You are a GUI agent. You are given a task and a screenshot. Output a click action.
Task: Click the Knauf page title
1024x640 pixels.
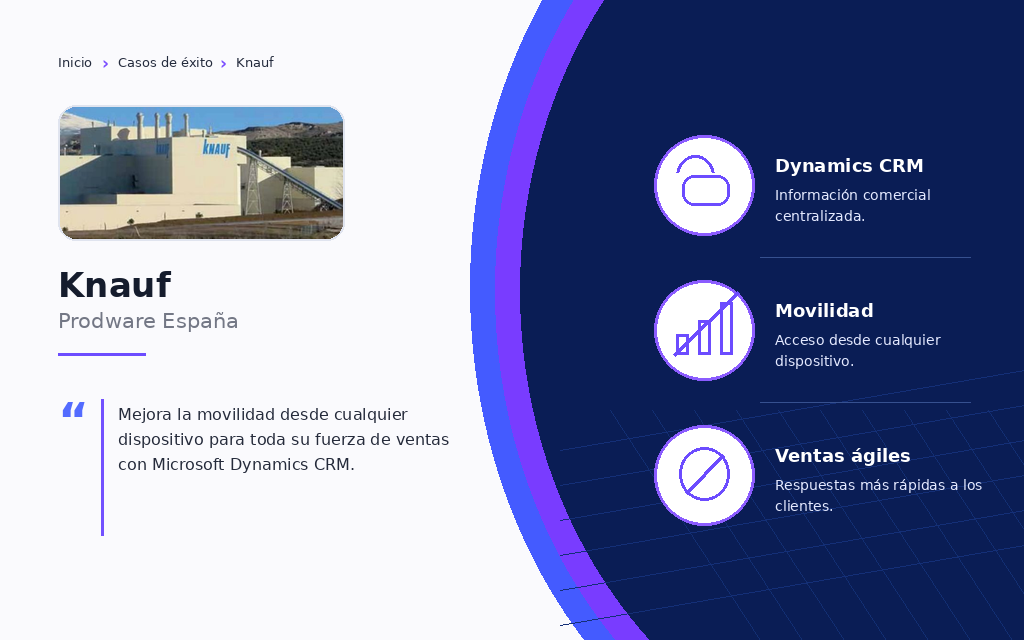(x=115, y=285)
